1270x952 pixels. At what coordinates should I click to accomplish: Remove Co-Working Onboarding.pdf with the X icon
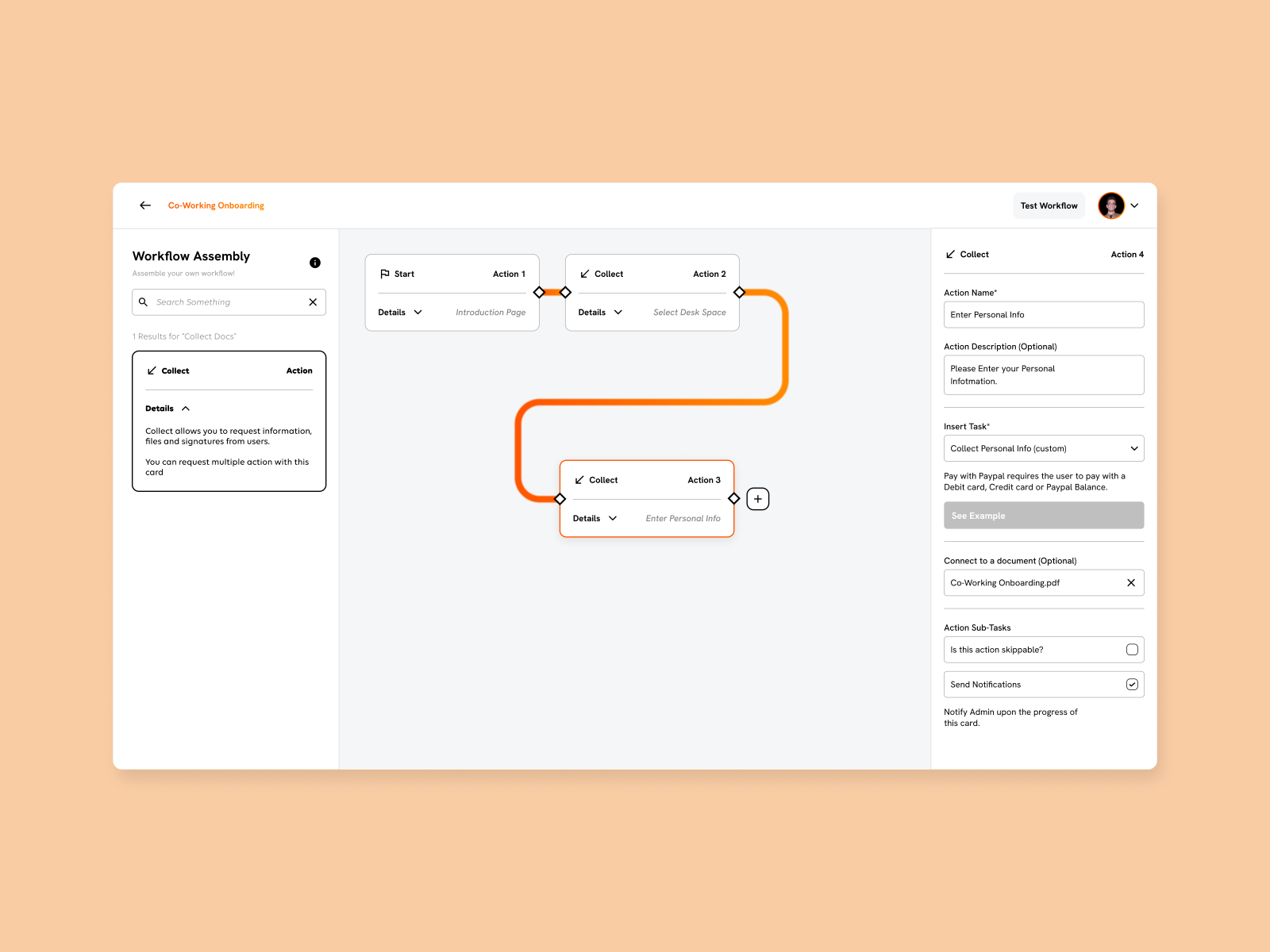pyautogui.click(x=1132, y=582)
